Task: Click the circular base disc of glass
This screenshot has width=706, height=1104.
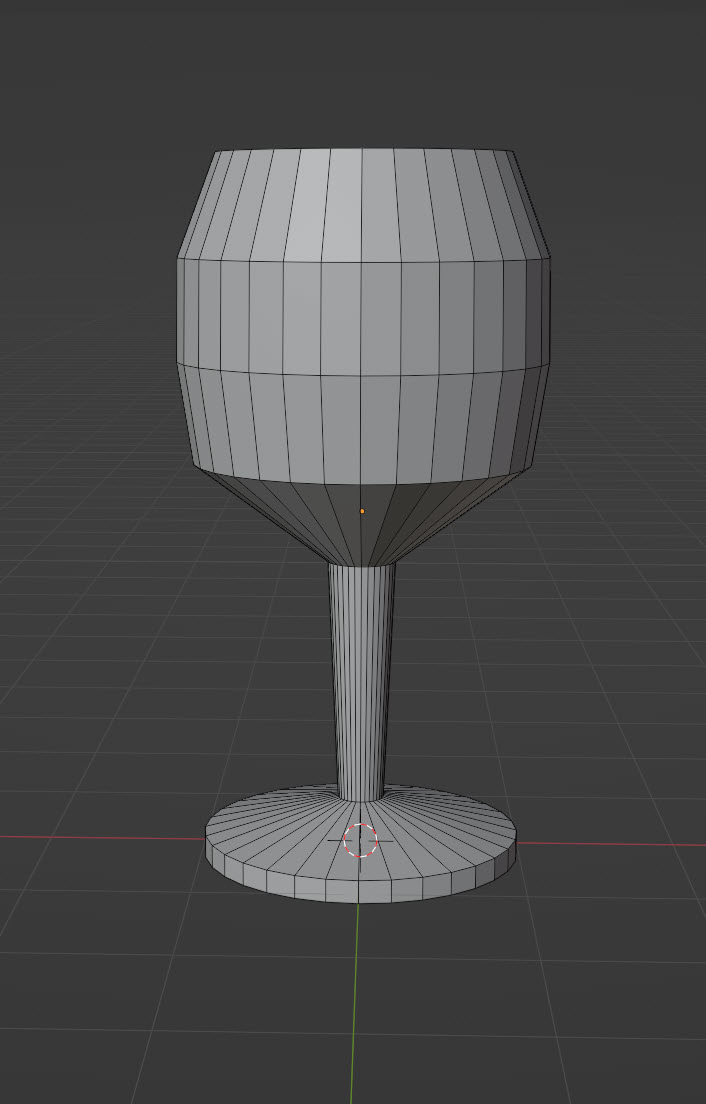Action: (360, 845)
